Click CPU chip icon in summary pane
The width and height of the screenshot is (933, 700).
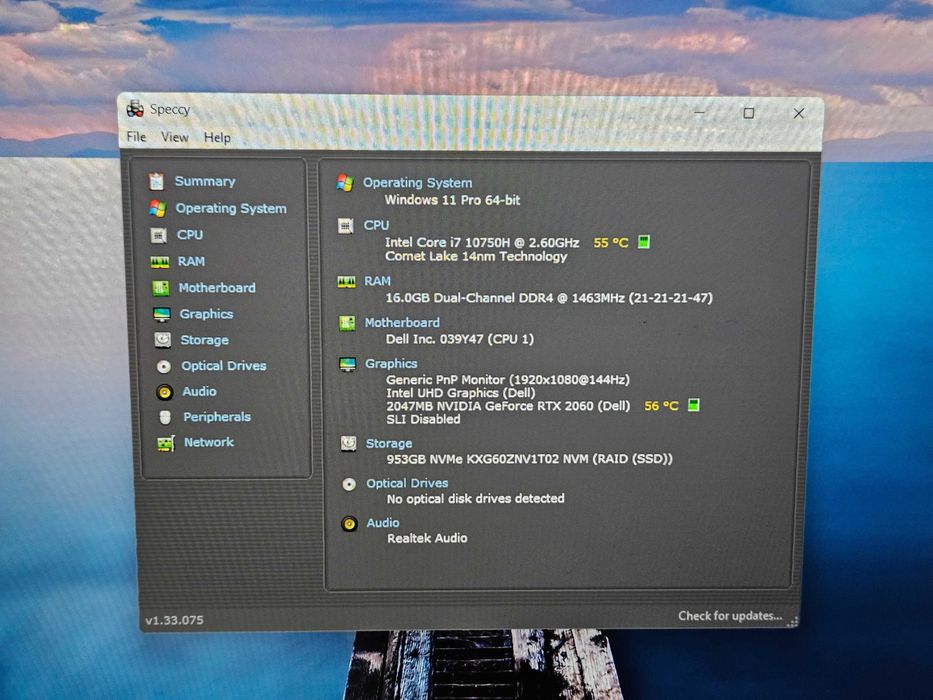tap(345, 226)
